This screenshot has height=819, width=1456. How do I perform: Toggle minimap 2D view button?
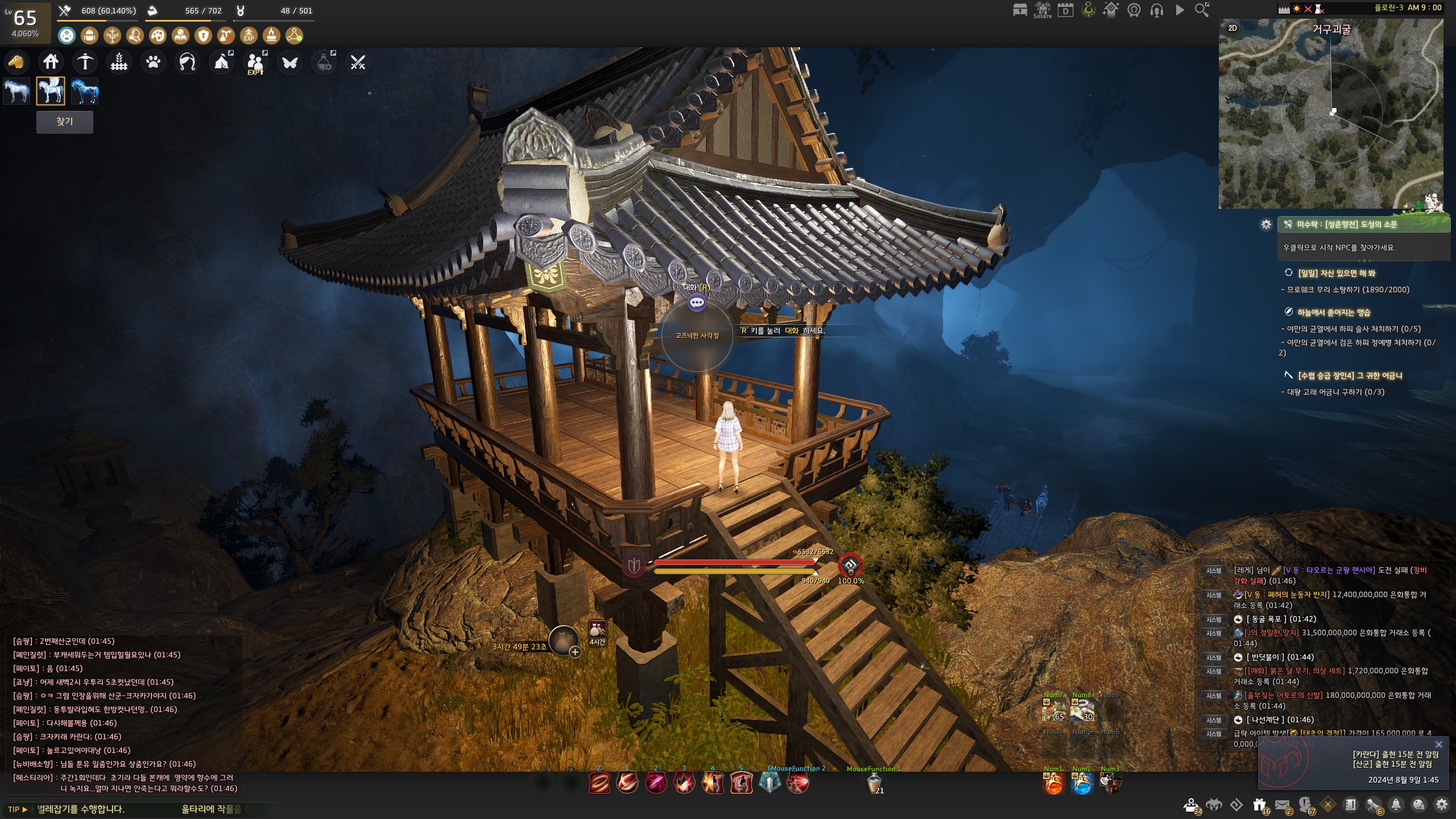[1232, 28]
